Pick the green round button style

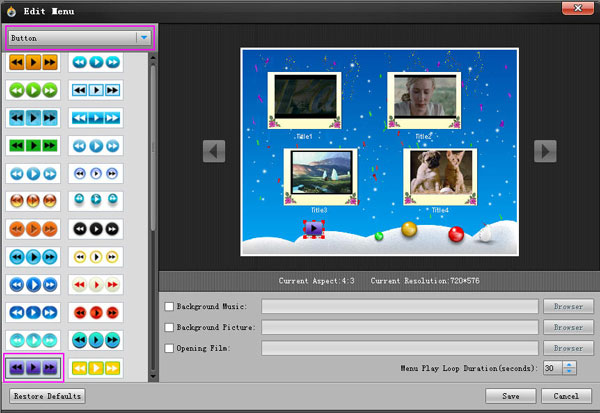coord(34,90)
